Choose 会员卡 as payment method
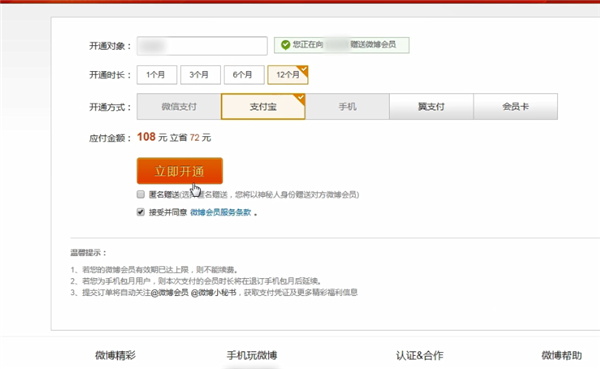Image resolution: width=600 pixels, height=369 pixels. (515, 106)
